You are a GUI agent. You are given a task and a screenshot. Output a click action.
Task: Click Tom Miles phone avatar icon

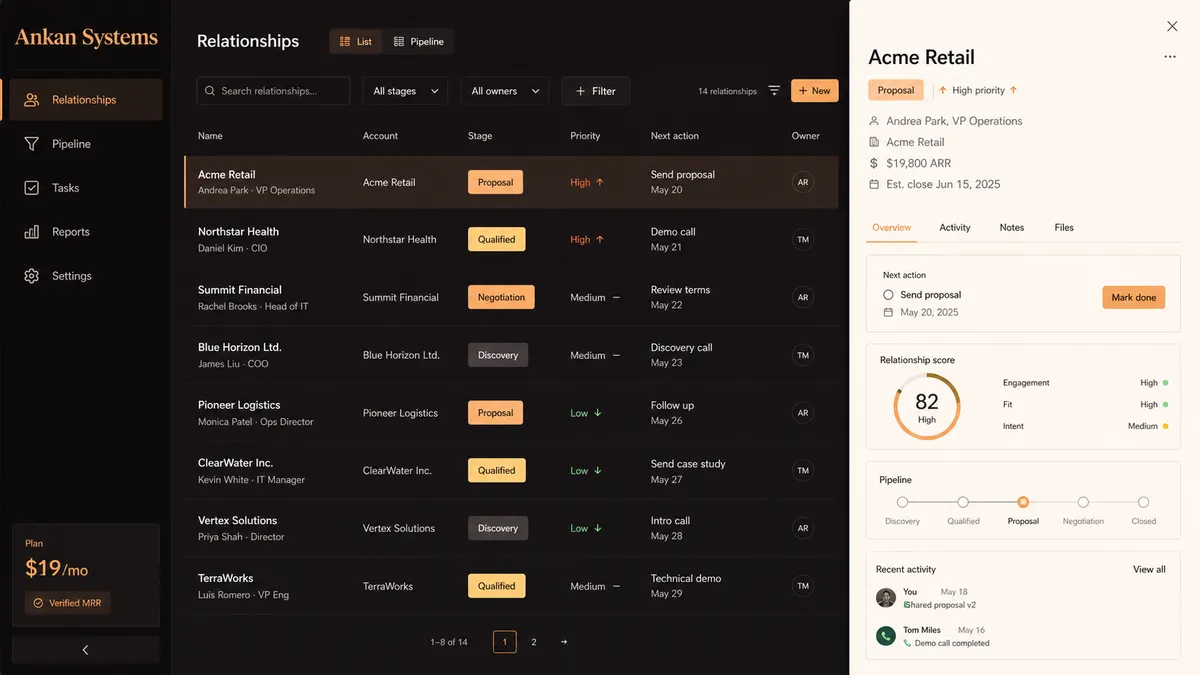(x=885, y=636)
